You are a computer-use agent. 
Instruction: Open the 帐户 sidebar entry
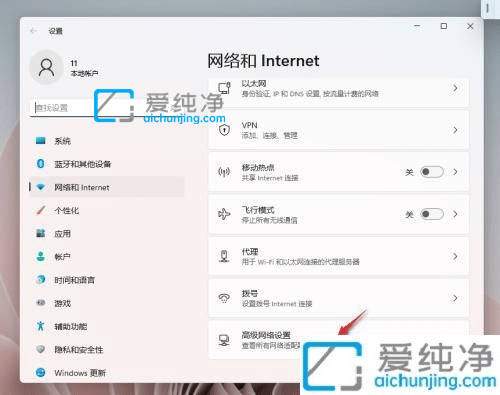click(107, 257)
